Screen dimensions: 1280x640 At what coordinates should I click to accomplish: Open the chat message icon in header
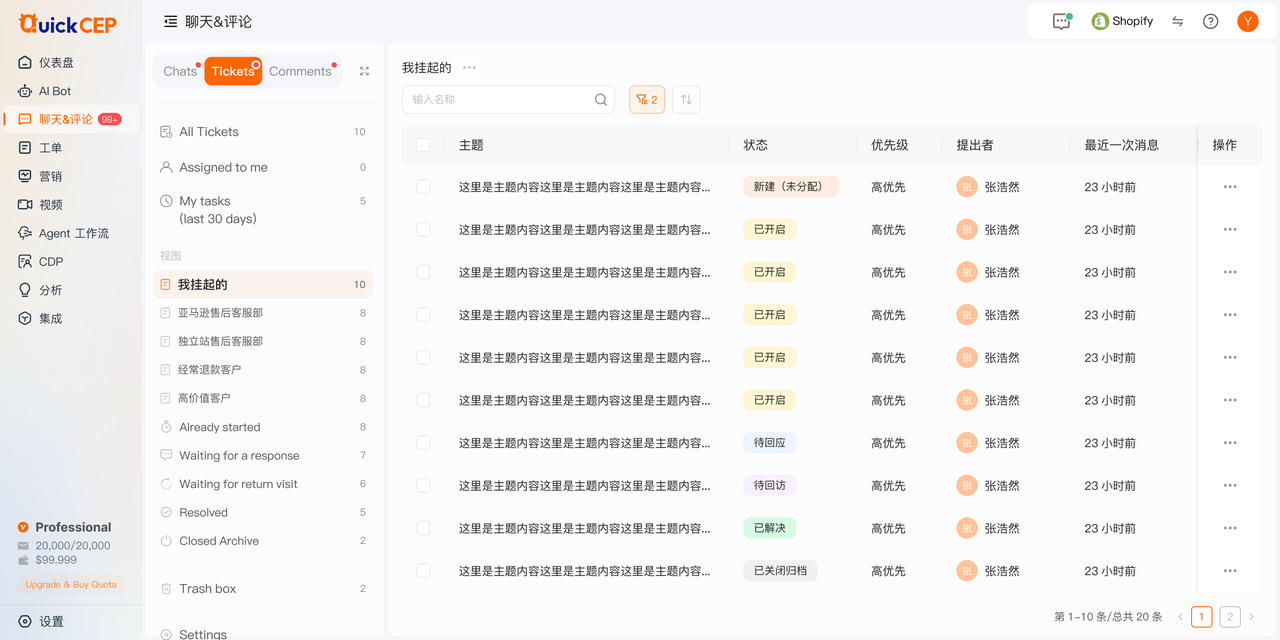click(x=1061, y=21)
